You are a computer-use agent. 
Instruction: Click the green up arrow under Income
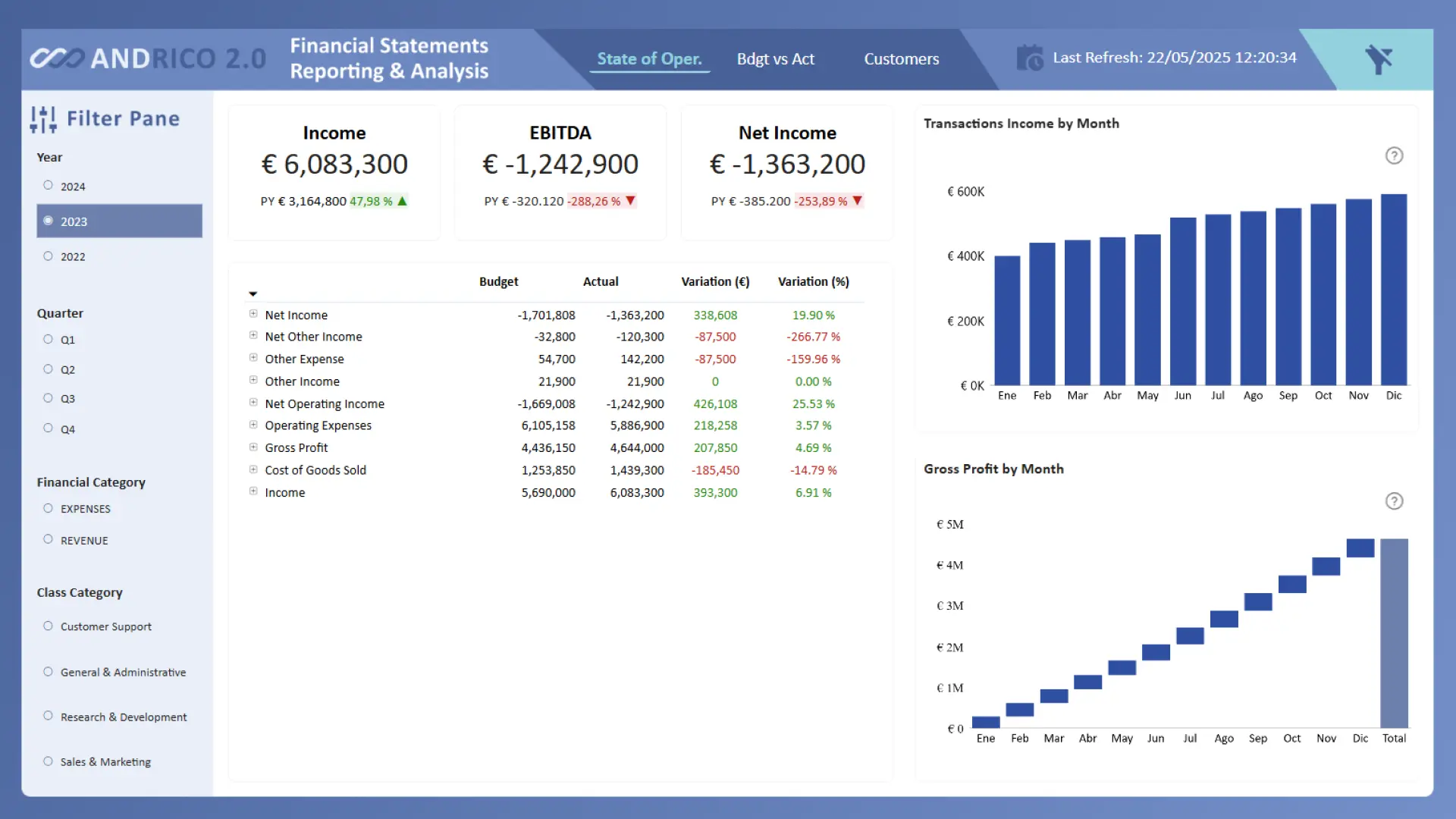point(403,201)
